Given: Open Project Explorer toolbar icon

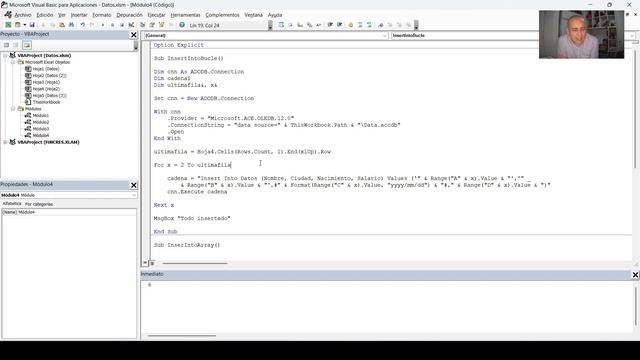Looking at the screenshot, I should click(x=142, y=25).
